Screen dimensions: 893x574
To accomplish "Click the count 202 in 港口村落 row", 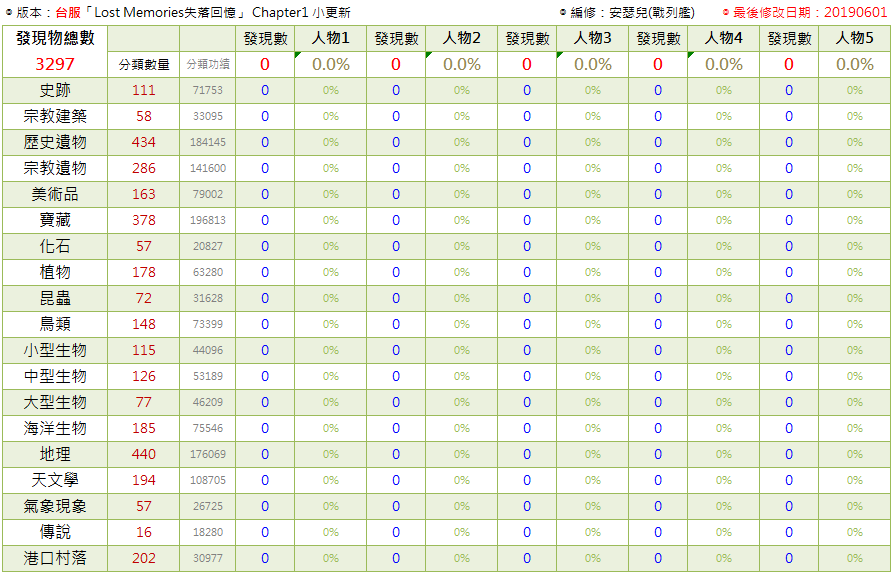I will (x=144, y=559).
